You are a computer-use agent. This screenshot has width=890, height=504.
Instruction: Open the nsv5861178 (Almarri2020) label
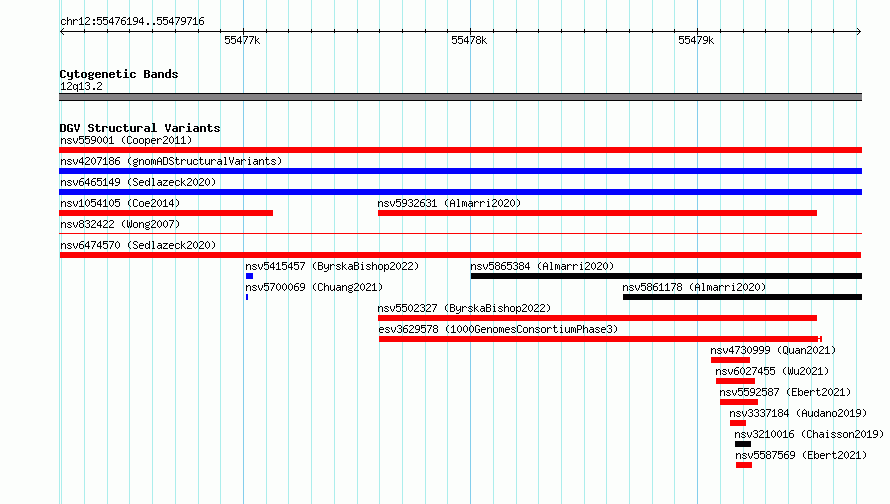[694, 287]
